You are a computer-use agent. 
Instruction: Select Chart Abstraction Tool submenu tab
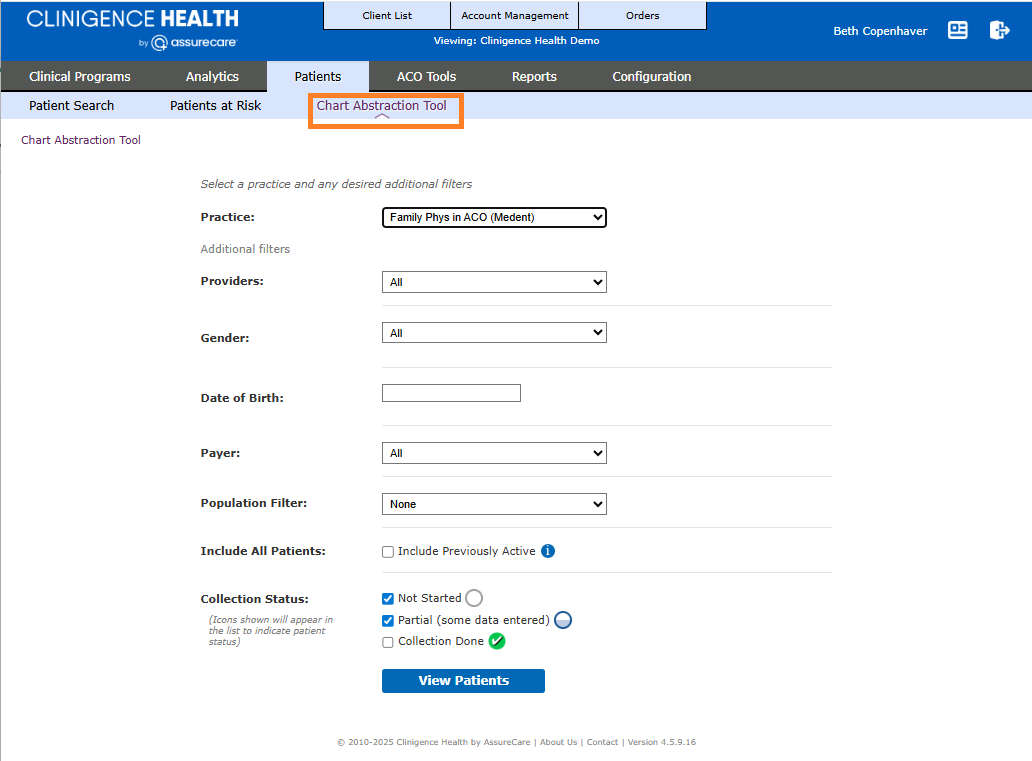[x=382, y=105]
